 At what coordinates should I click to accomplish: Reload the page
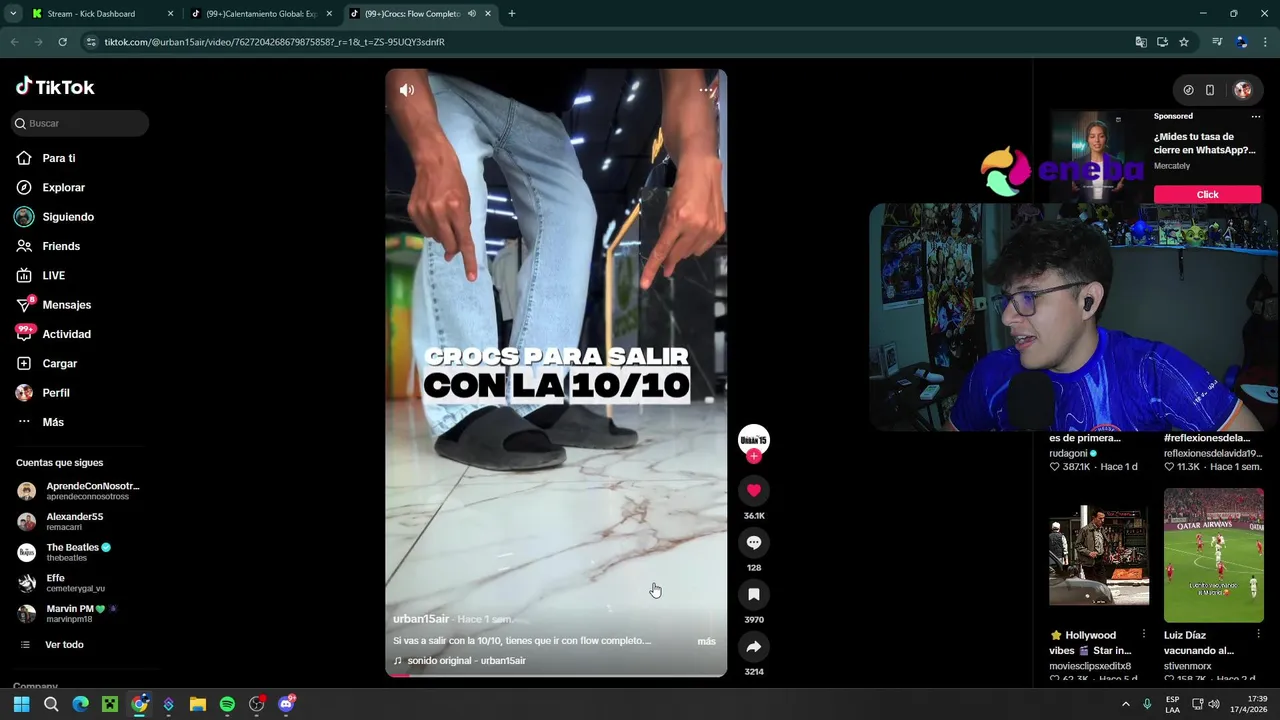click(x=62, y=42)
